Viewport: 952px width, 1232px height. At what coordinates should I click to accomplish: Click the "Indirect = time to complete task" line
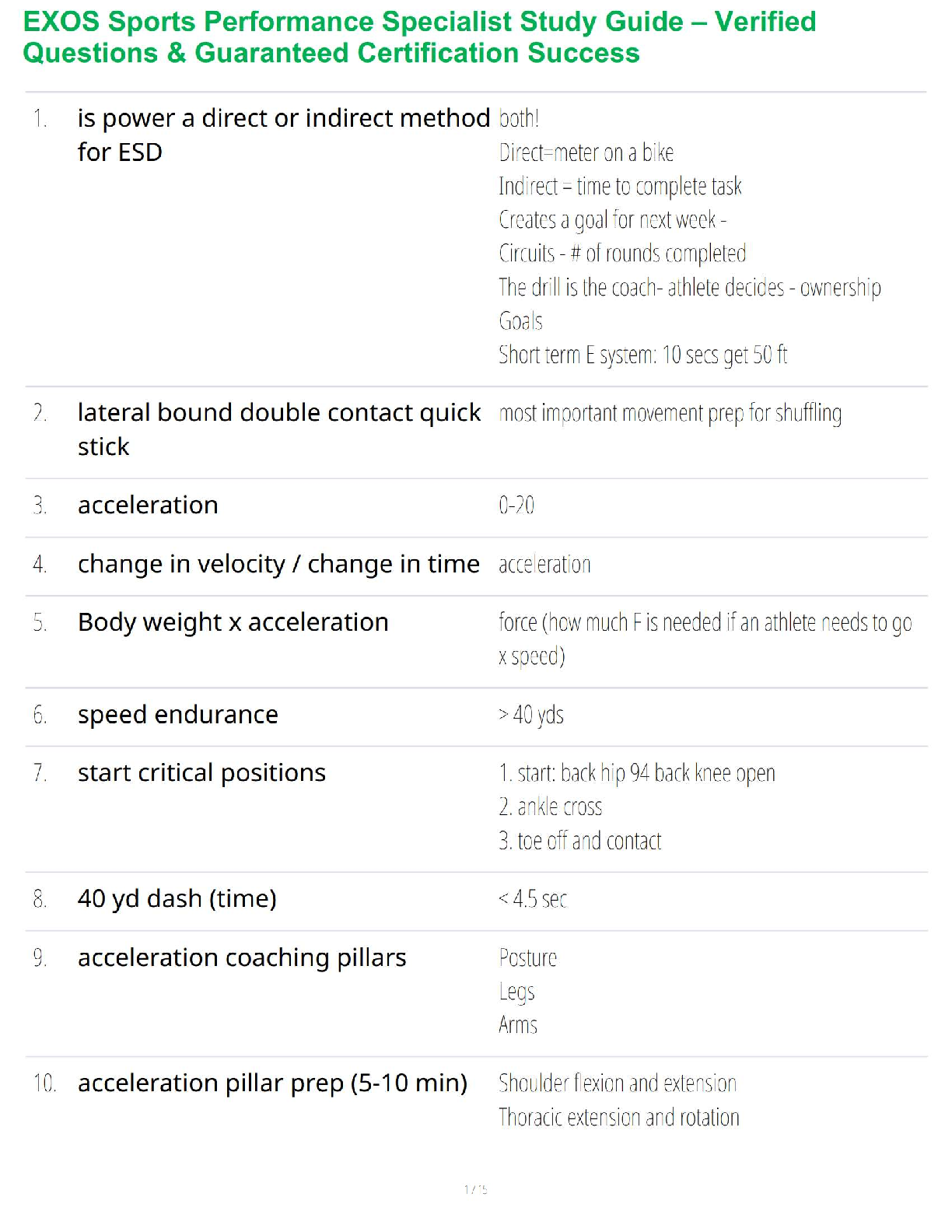620,187
